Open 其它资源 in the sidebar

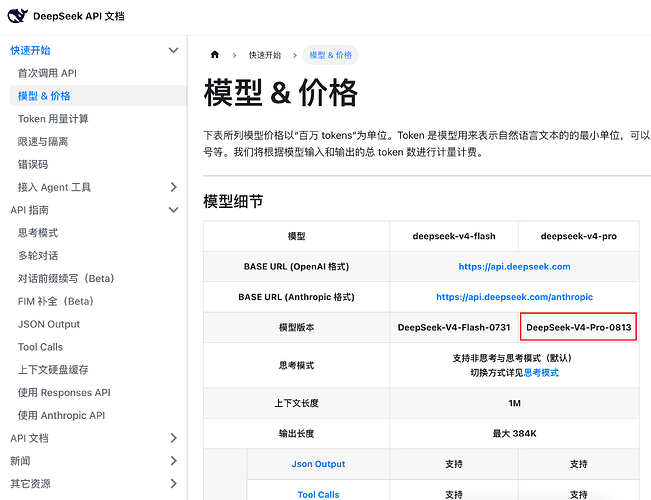pos(30,484)
